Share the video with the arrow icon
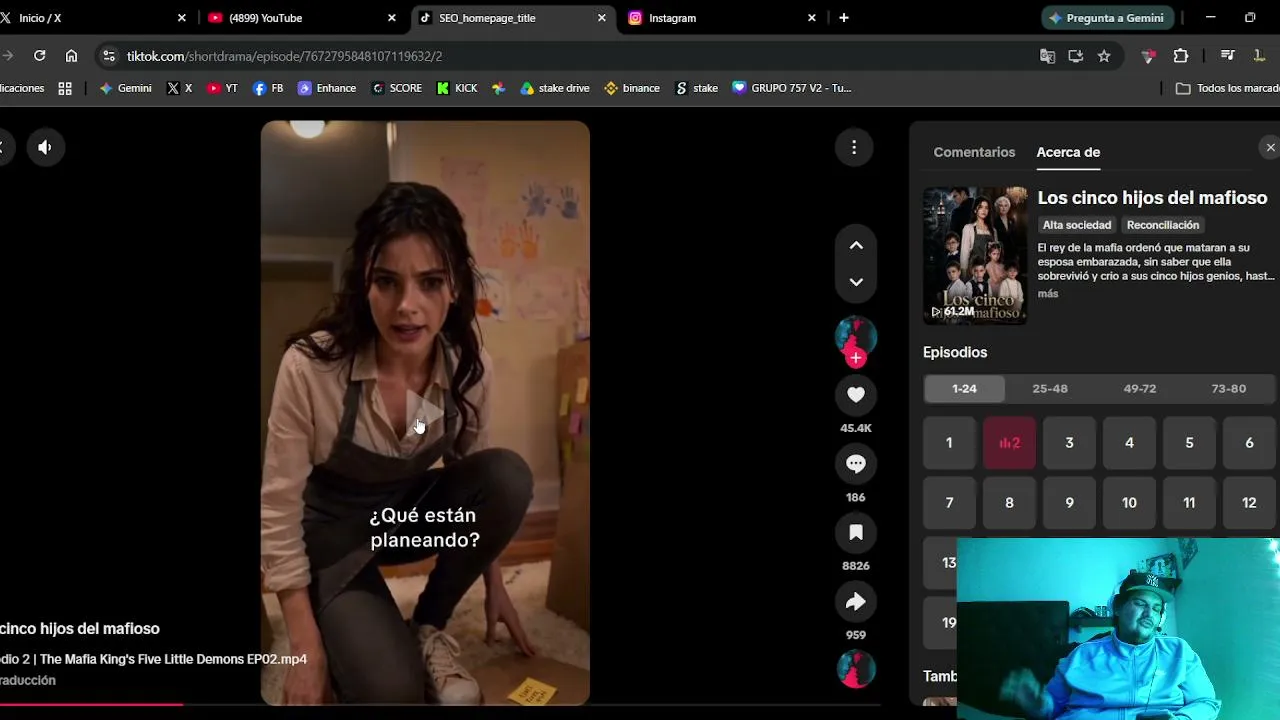Image resolution: width=1280 pixels, height=720 pixels. click(856, 602)
